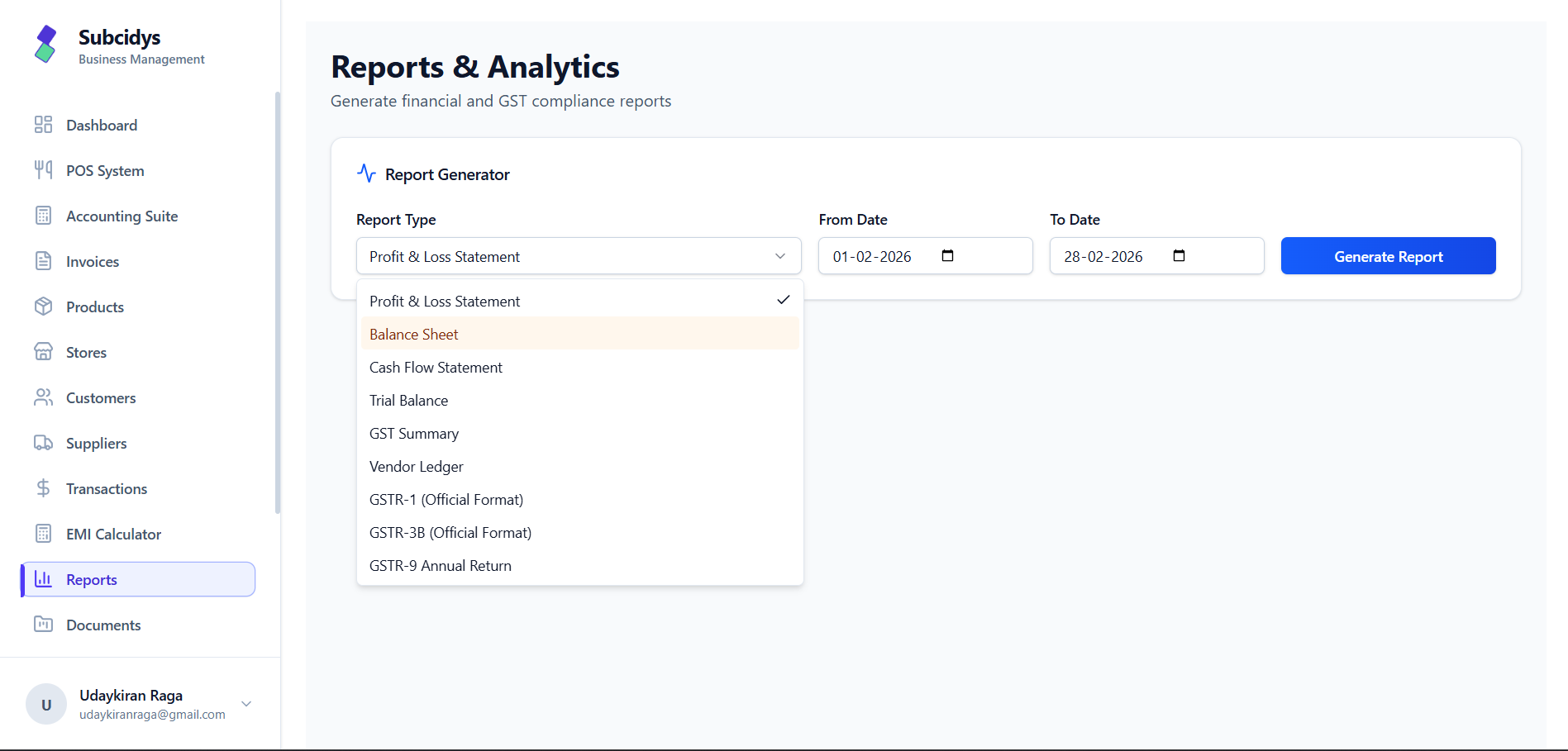Open the From Date calendar picker icon

point(948,256)
